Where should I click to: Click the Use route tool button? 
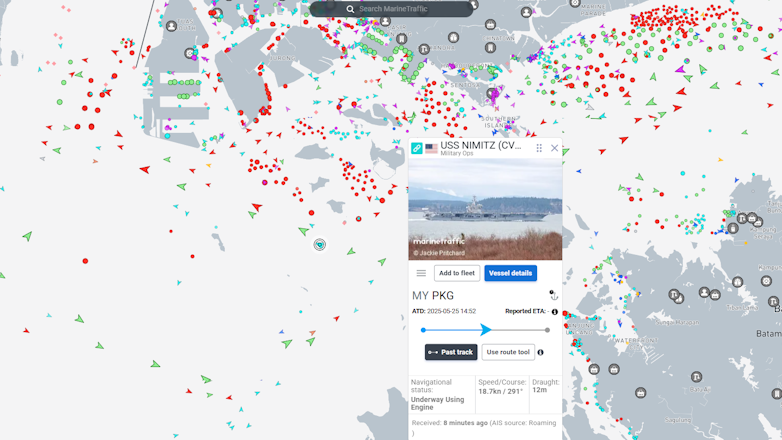click(x=508, y=352)
